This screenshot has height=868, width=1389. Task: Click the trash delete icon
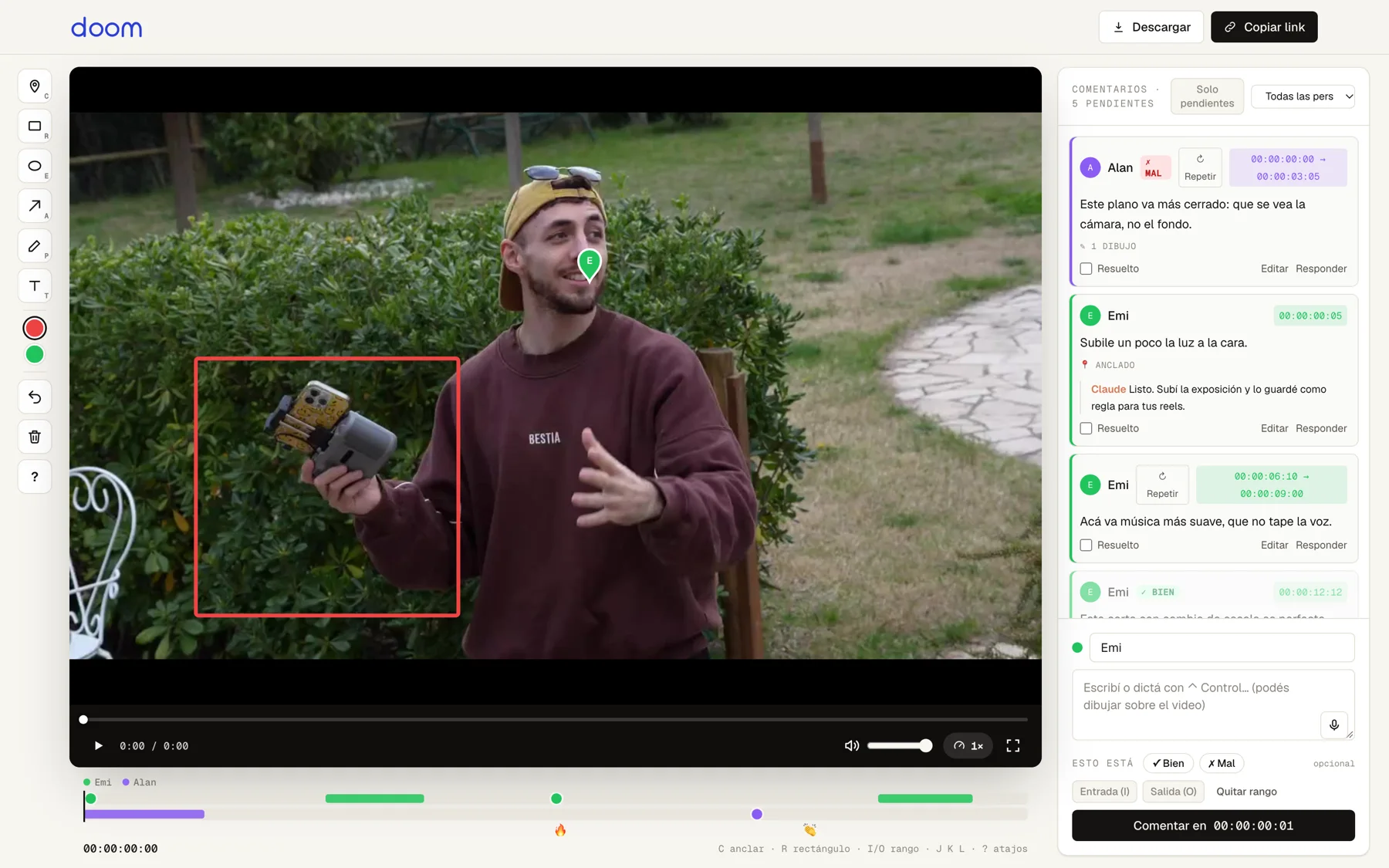(x=35, y=437)
